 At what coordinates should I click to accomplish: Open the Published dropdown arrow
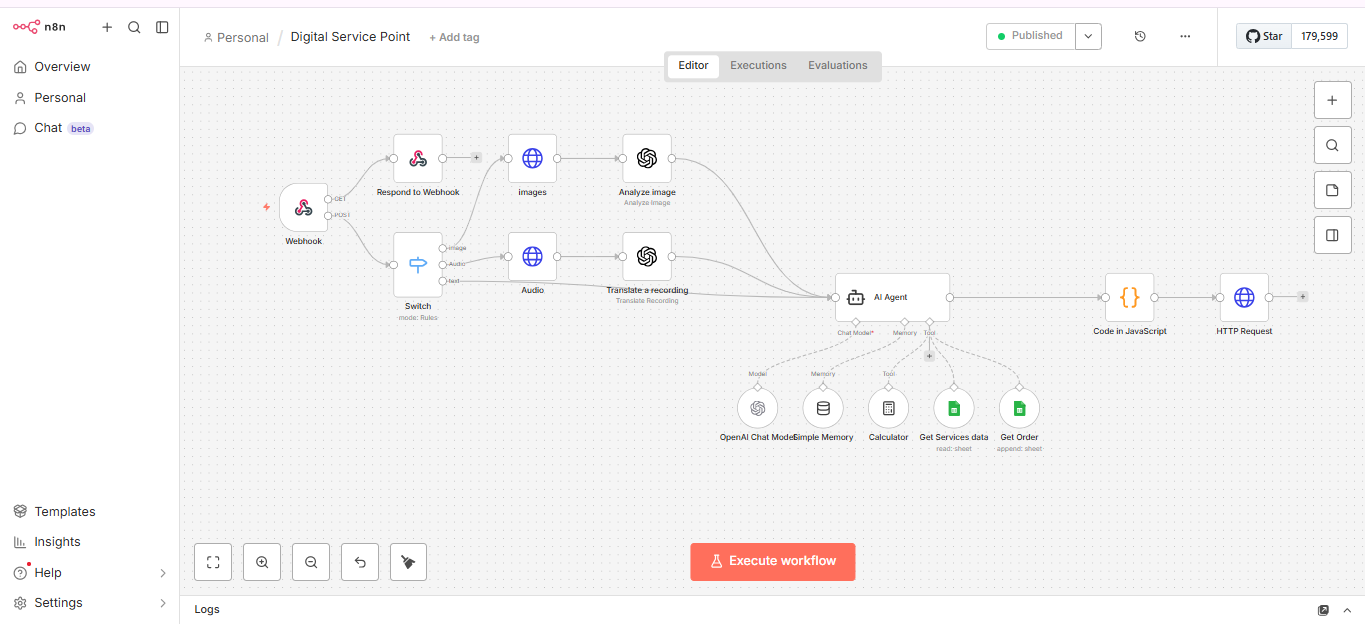pyautogui.click(x=1088, y=36)
